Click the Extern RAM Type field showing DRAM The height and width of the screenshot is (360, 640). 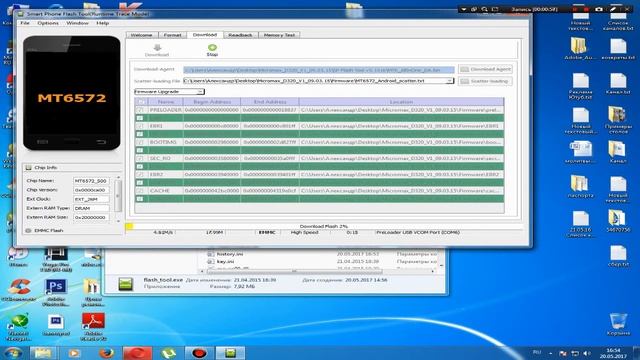[91, 208]
